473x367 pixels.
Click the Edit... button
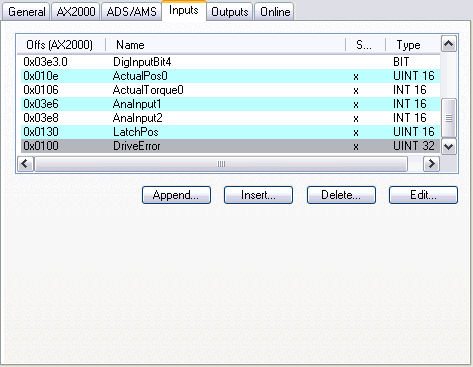click(x=423, y=195)
